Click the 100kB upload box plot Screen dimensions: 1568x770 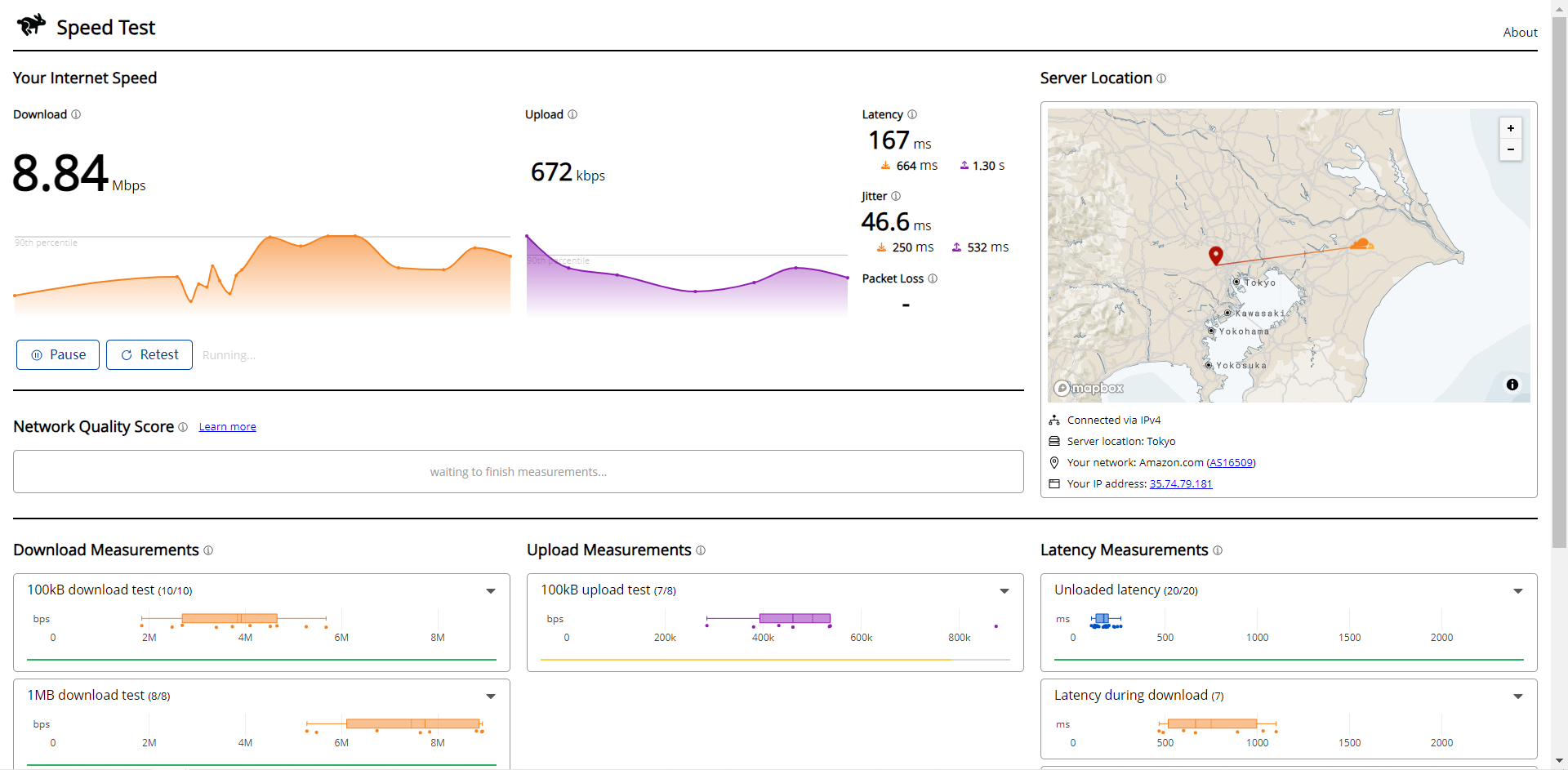click(x=769, y=621)
